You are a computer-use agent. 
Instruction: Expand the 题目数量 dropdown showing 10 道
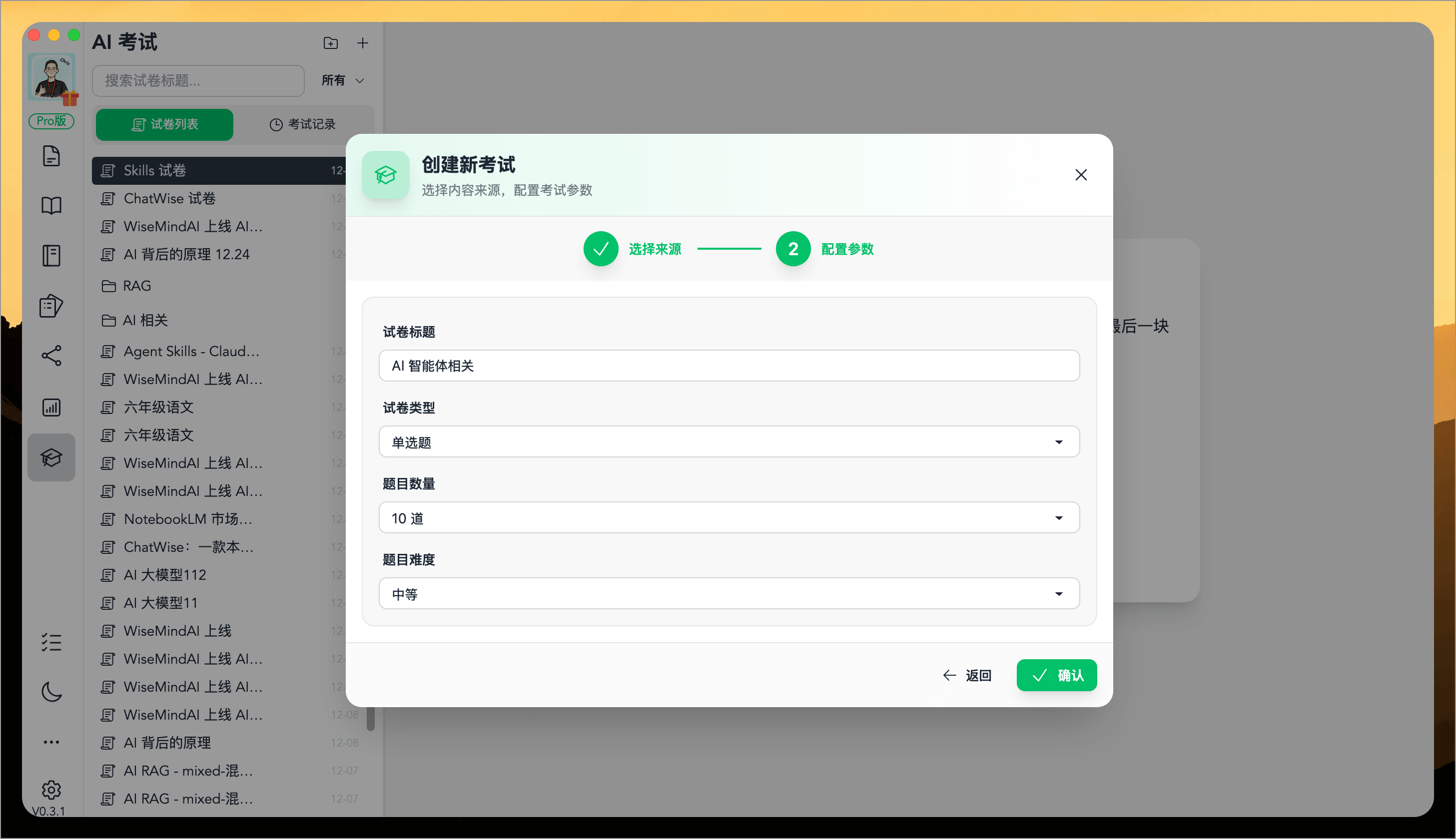[x=728, y=517]
